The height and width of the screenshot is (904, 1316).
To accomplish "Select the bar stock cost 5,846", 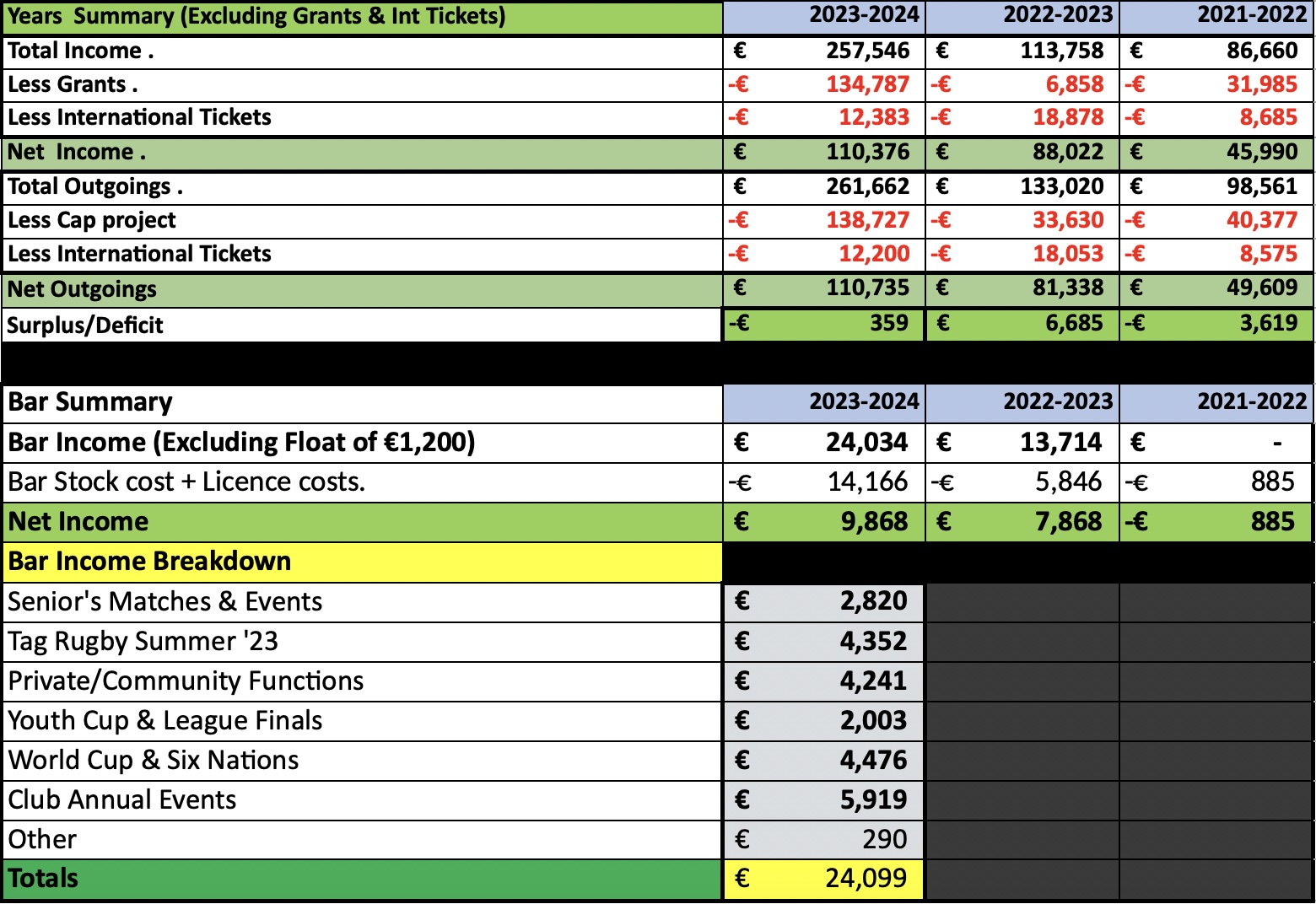I will [1069, 482].
